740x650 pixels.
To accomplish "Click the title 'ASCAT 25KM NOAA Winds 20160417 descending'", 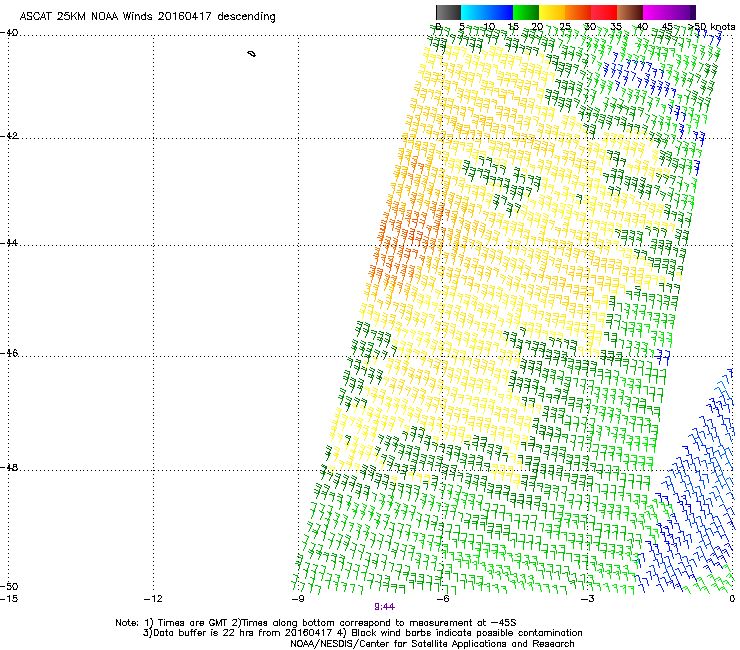I will pos(147,17).
